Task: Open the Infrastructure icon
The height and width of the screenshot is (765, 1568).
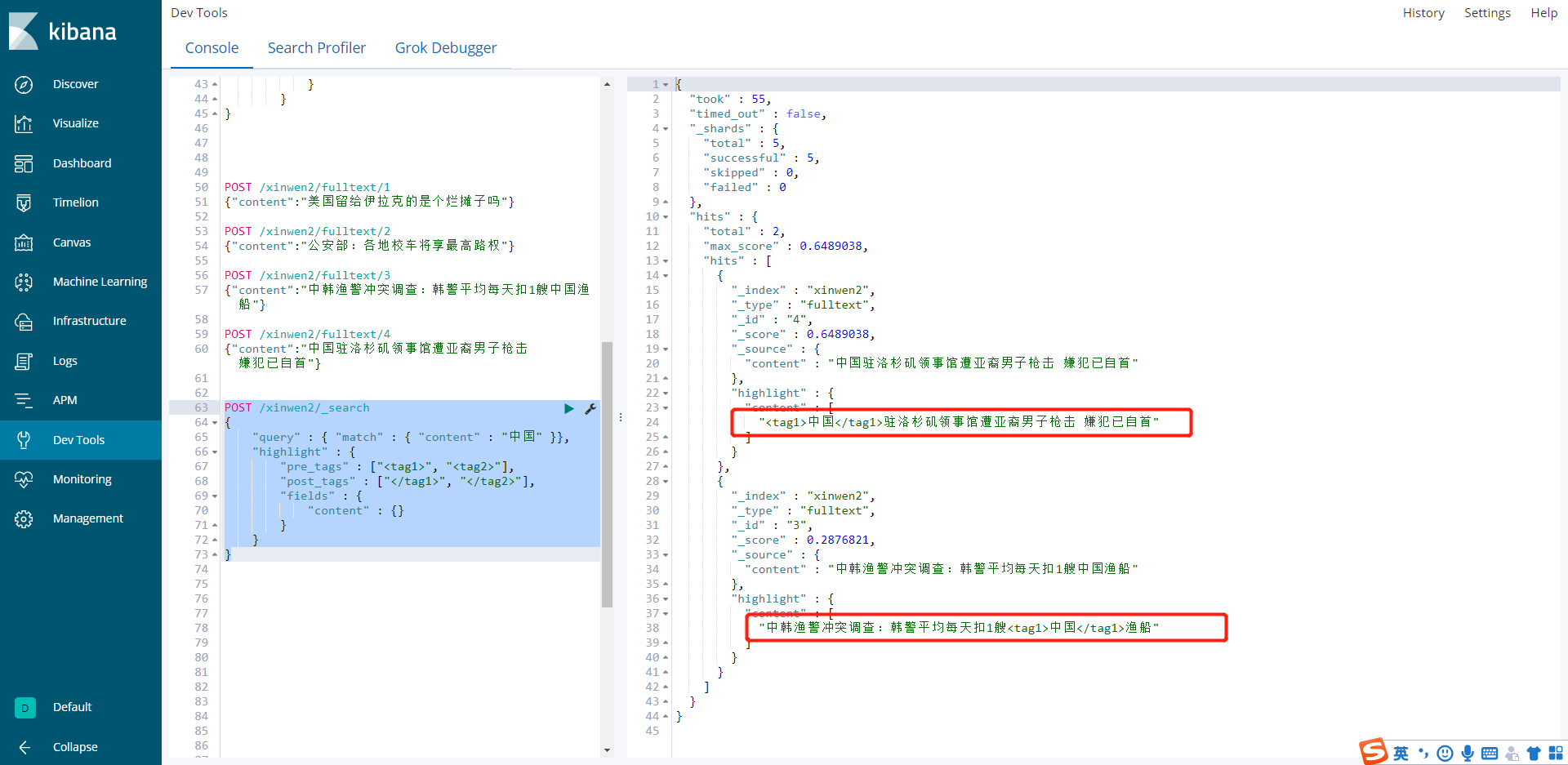Action: [x=24, y=321]
